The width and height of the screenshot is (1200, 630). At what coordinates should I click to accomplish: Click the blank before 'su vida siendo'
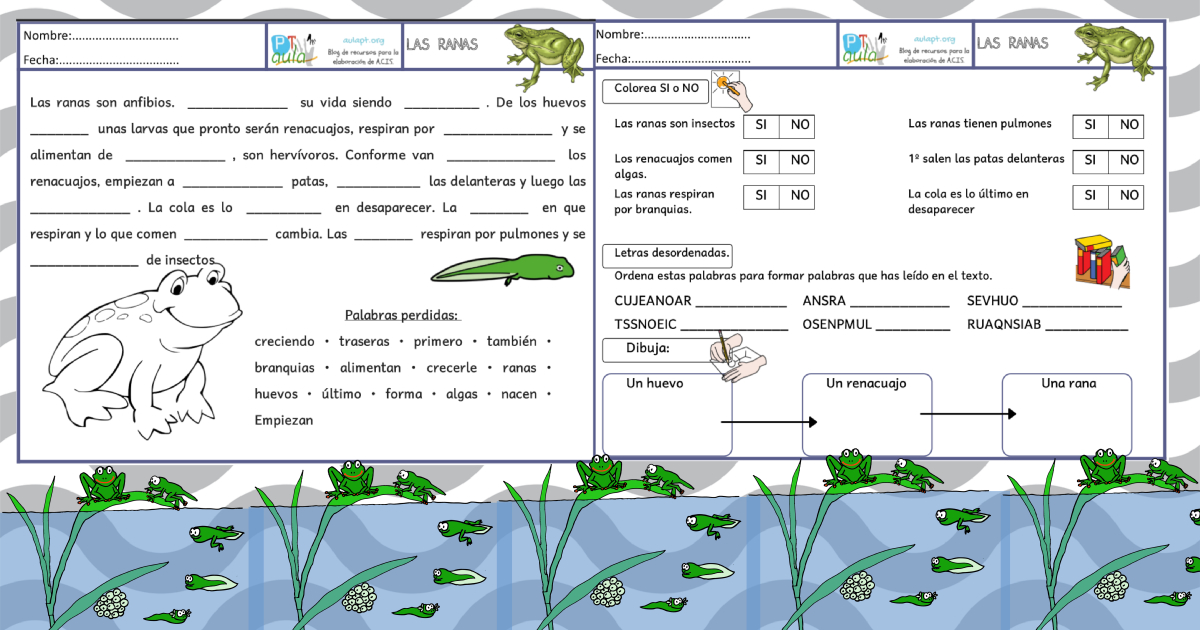point(238,104)
